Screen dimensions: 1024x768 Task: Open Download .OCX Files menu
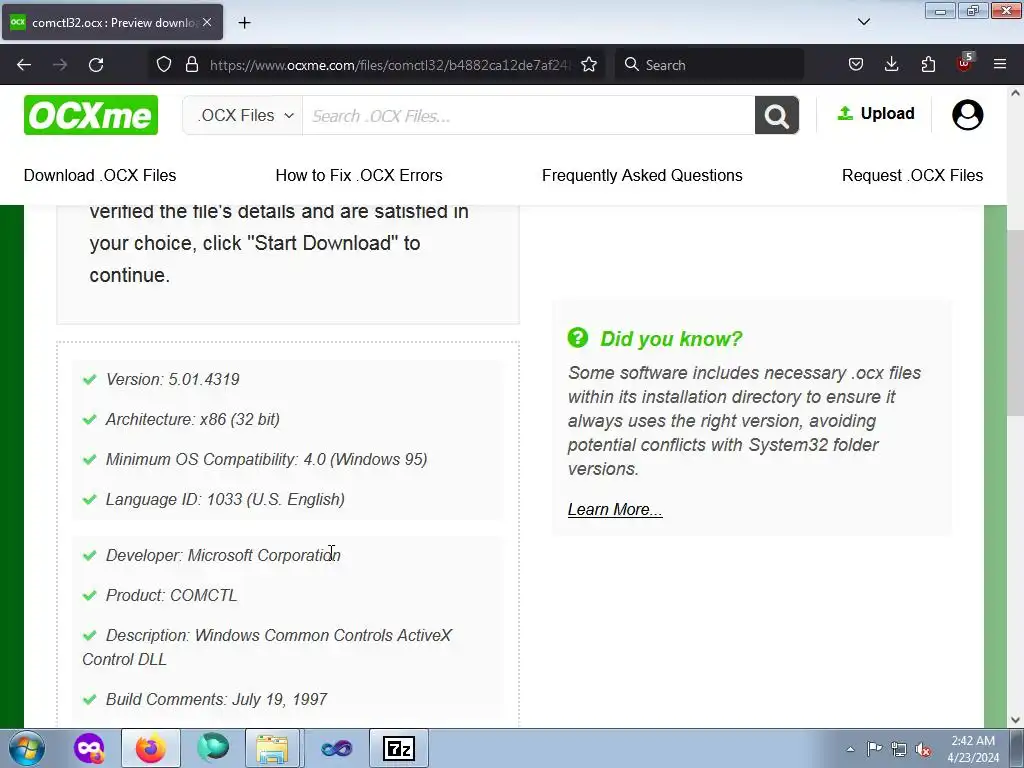pos(100,175)
